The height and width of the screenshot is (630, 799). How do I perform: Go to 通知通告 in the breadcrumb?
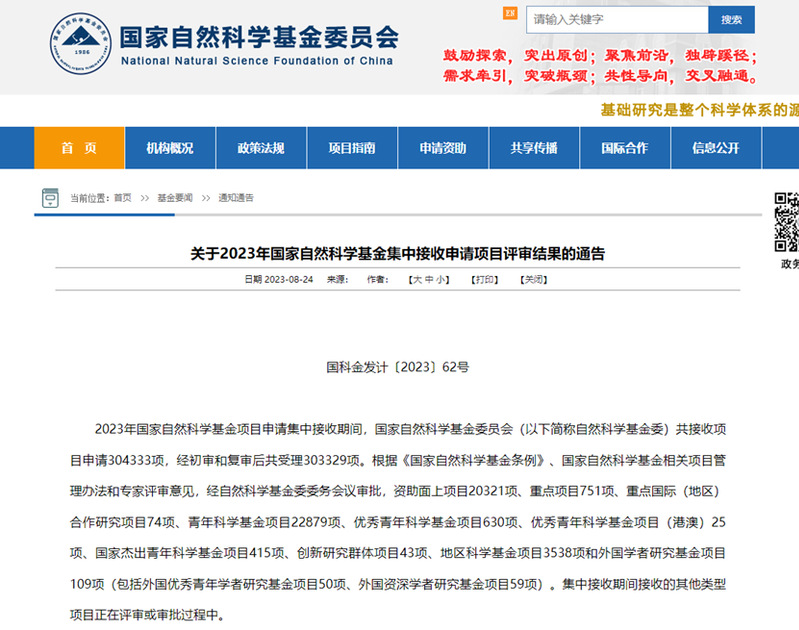236,198
